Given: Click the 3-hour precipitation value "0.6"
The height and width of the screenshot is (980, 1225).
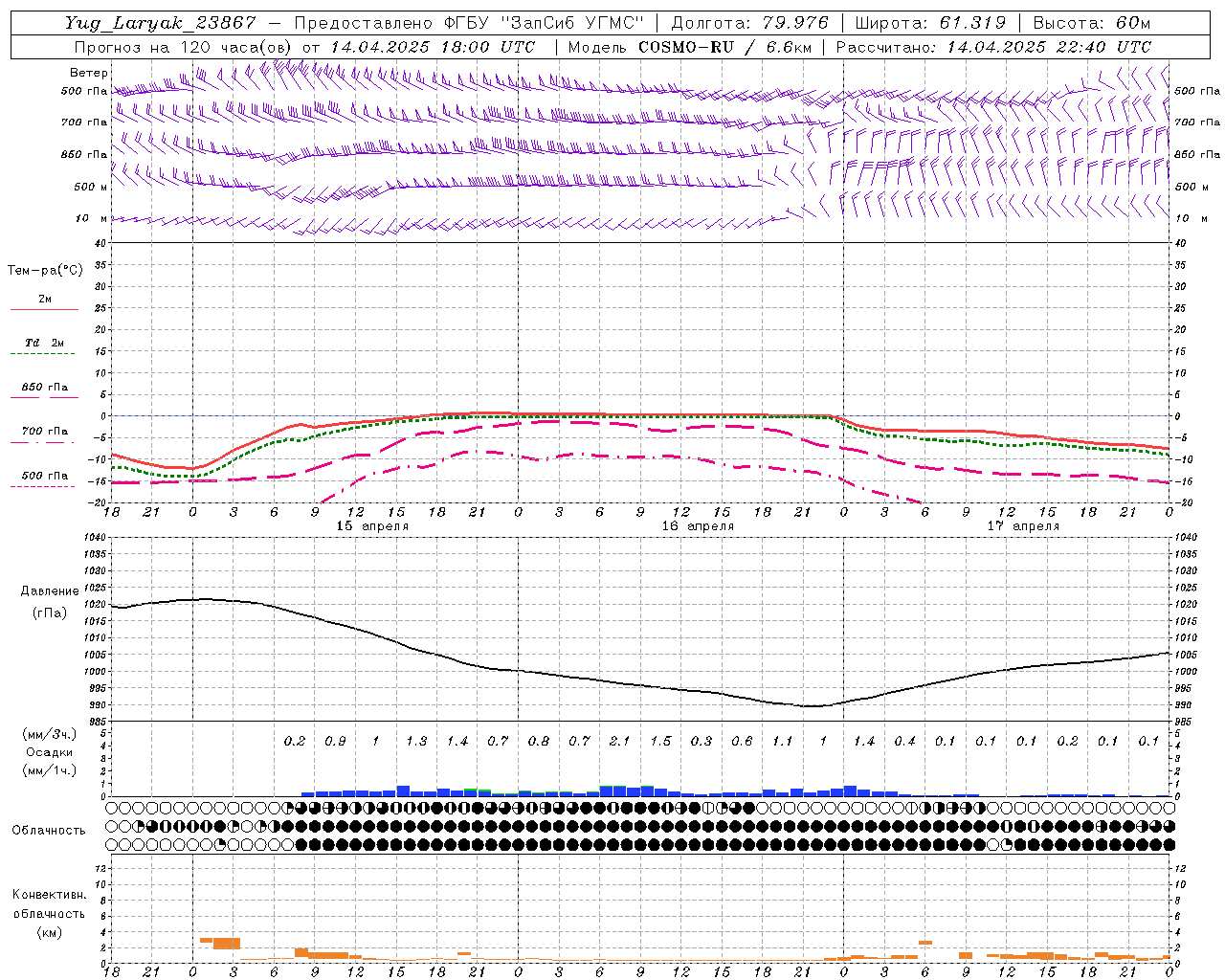Looking at the screenshot, I should coord(742,742).
